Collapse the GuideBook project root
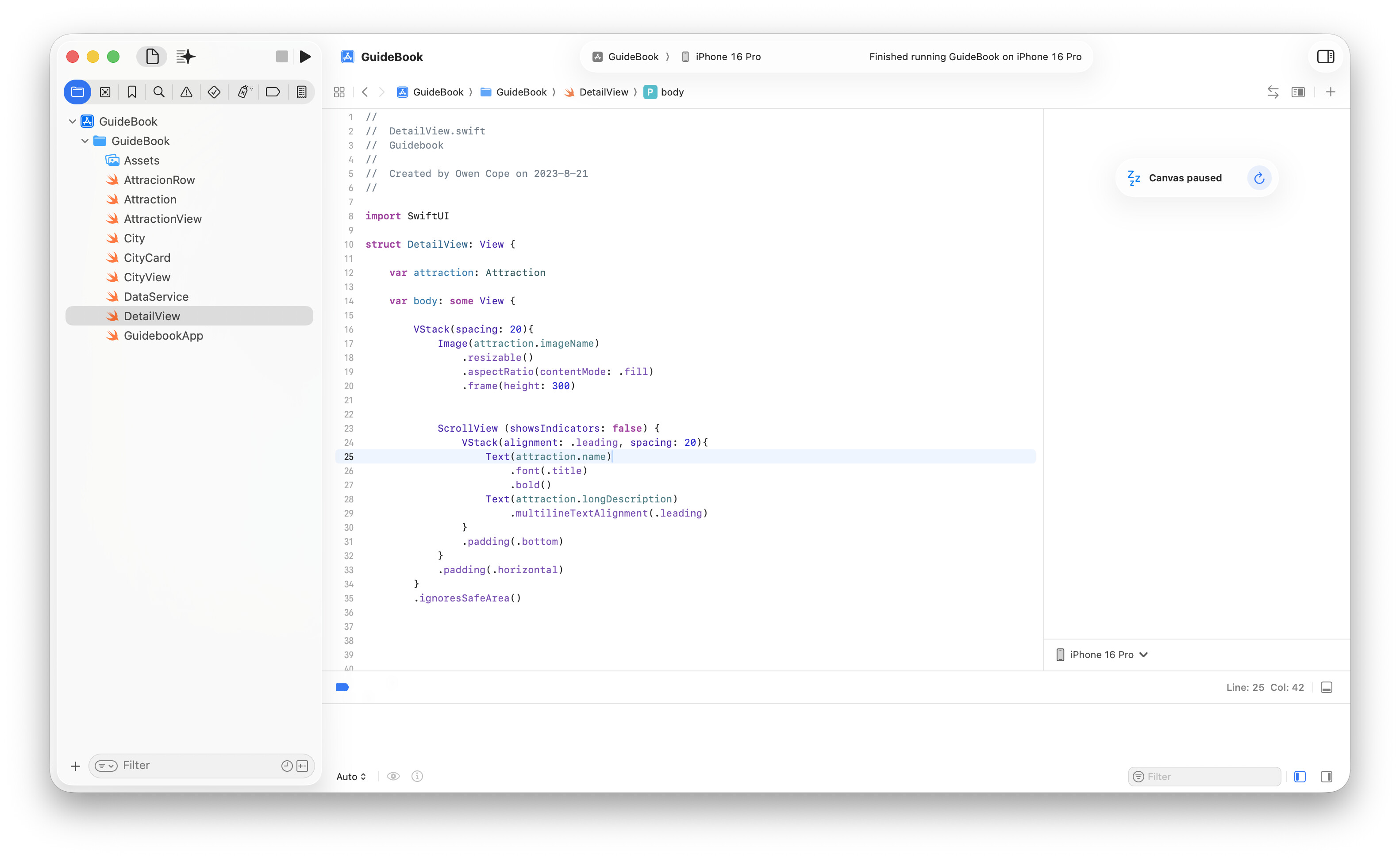1400x858 pixels. point(73,122)
